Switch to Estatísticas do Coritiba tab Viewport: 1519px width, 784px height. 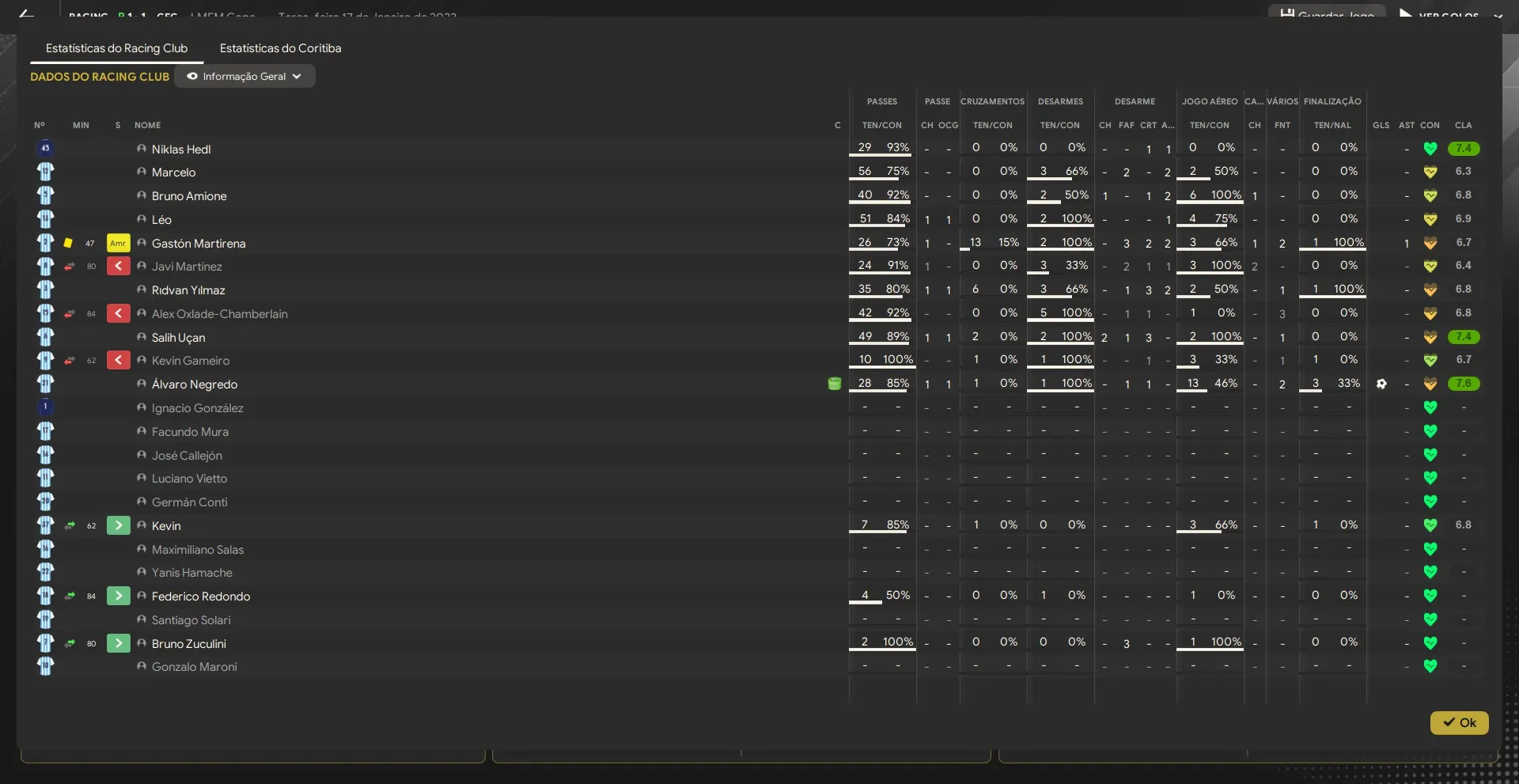pos(280,48)
